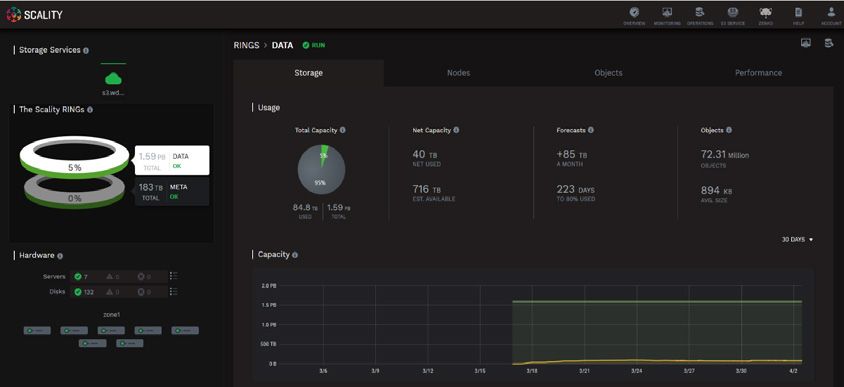
Task: Go to RINGS breadcrumb link
Action: tap(246, 45)
